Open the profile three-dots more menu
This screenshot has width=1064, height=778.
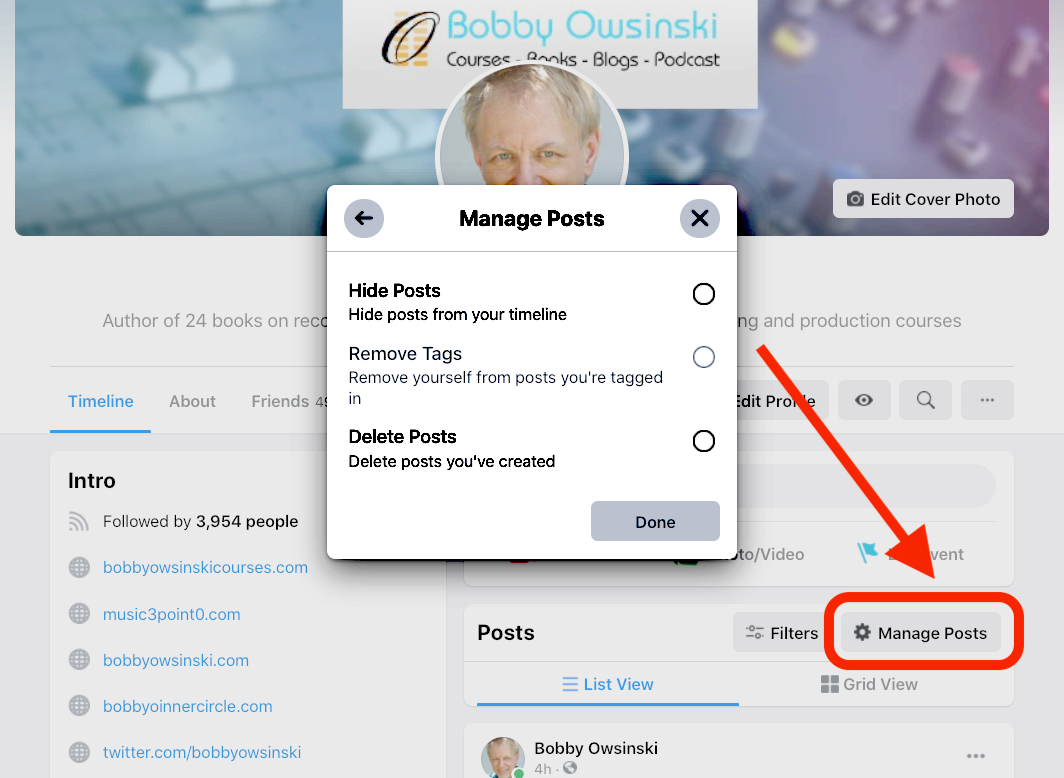tap(987, 400)
